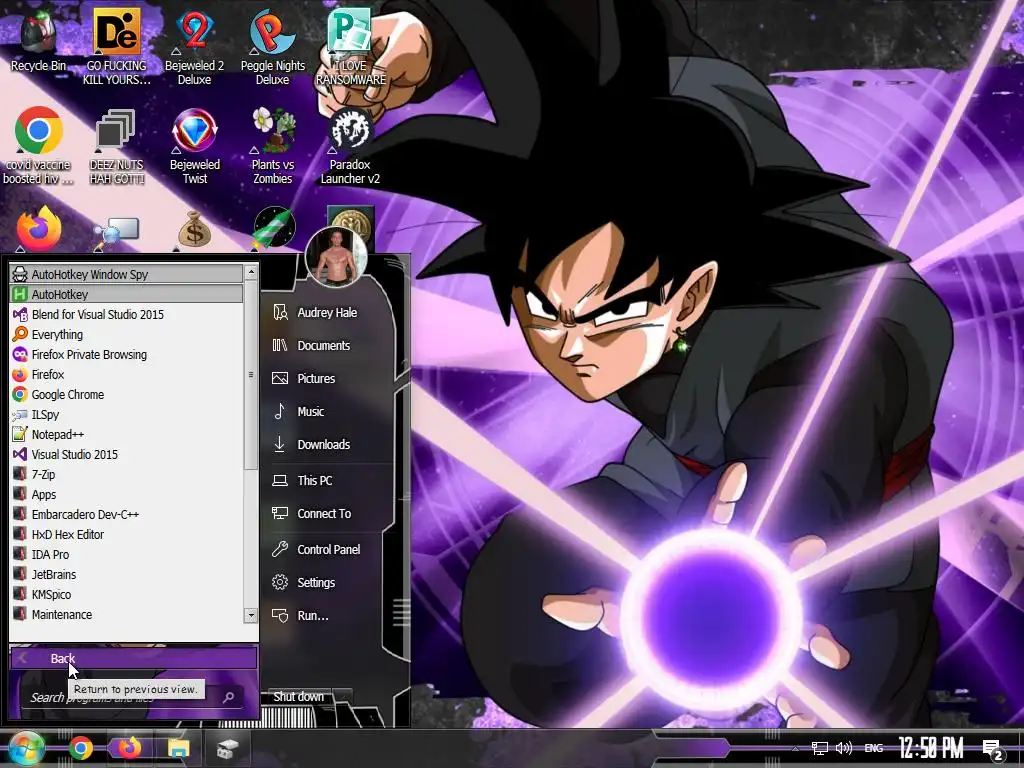1024x768 pixels.
Task: Open Settings from Start menu
Action: [328, 583]
